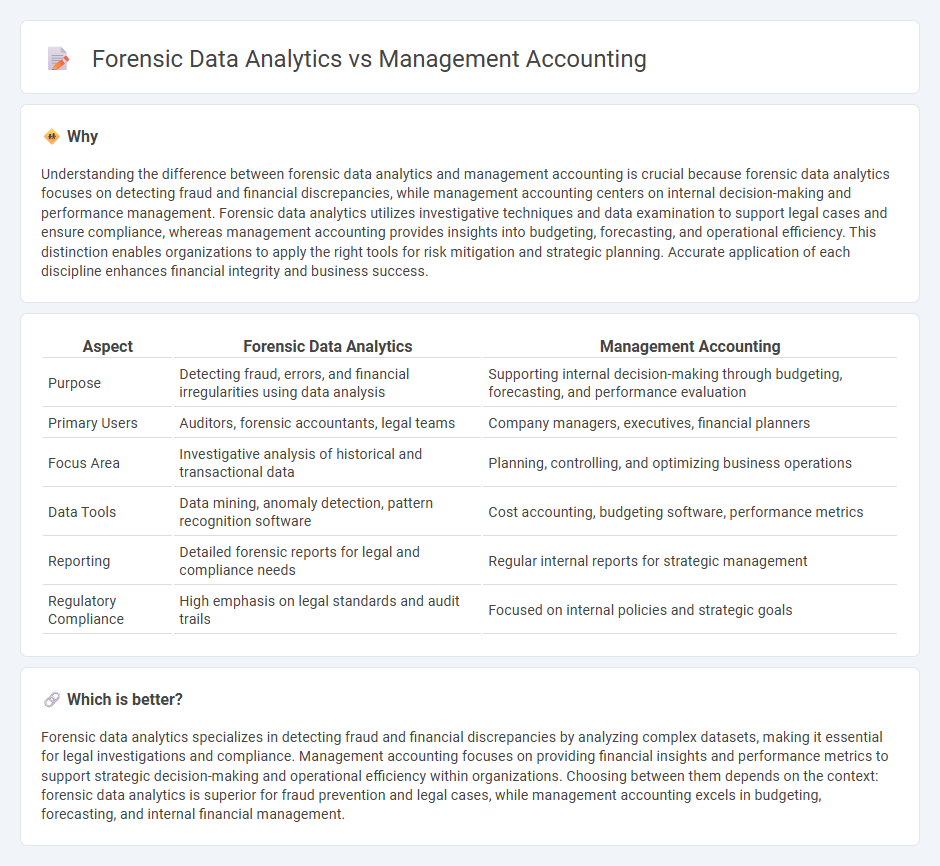Click the Primary Users row label
The height and width of the screenshot is (866, 940).
click(93, 423)
